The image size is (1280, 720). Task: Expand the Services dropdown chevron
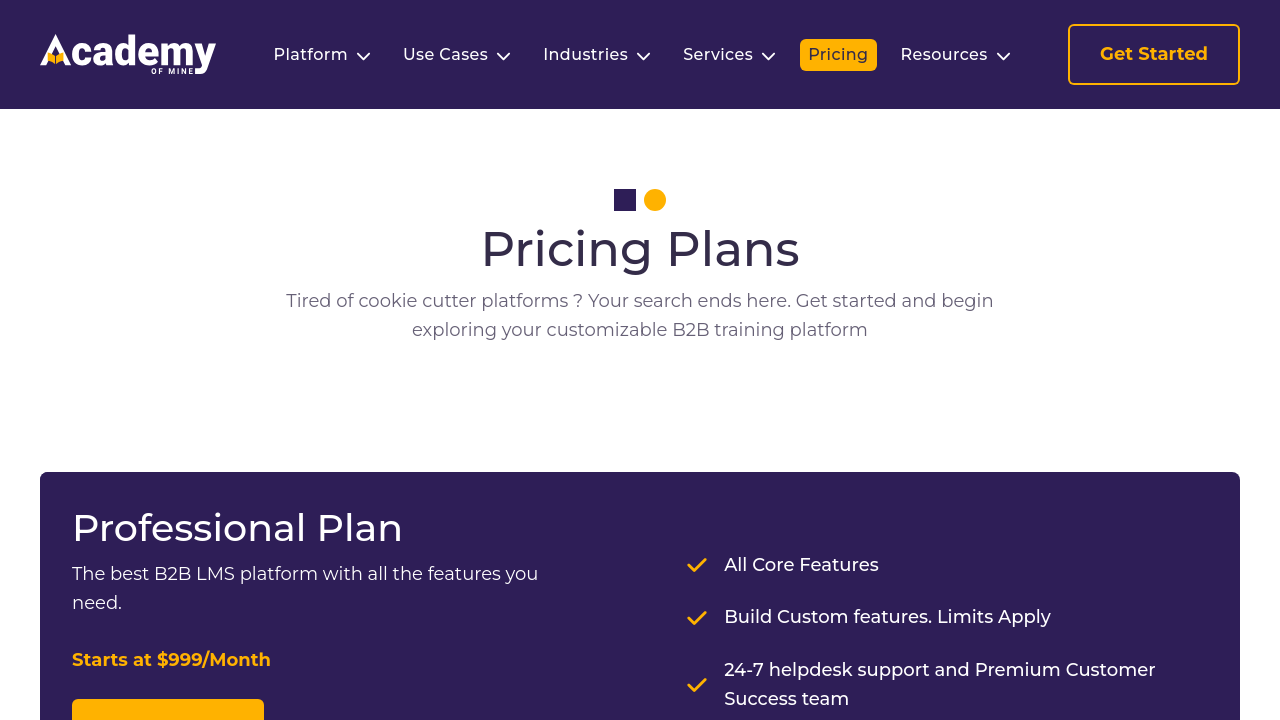tap(769, 56)
